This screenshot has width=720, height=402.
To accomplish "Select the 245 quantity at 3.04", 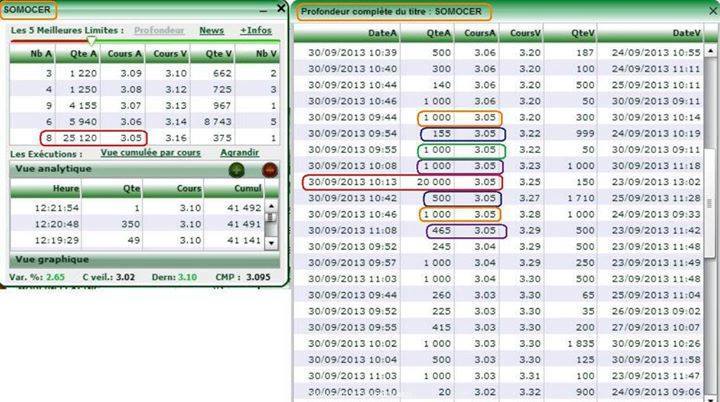I will coord(442,247).
